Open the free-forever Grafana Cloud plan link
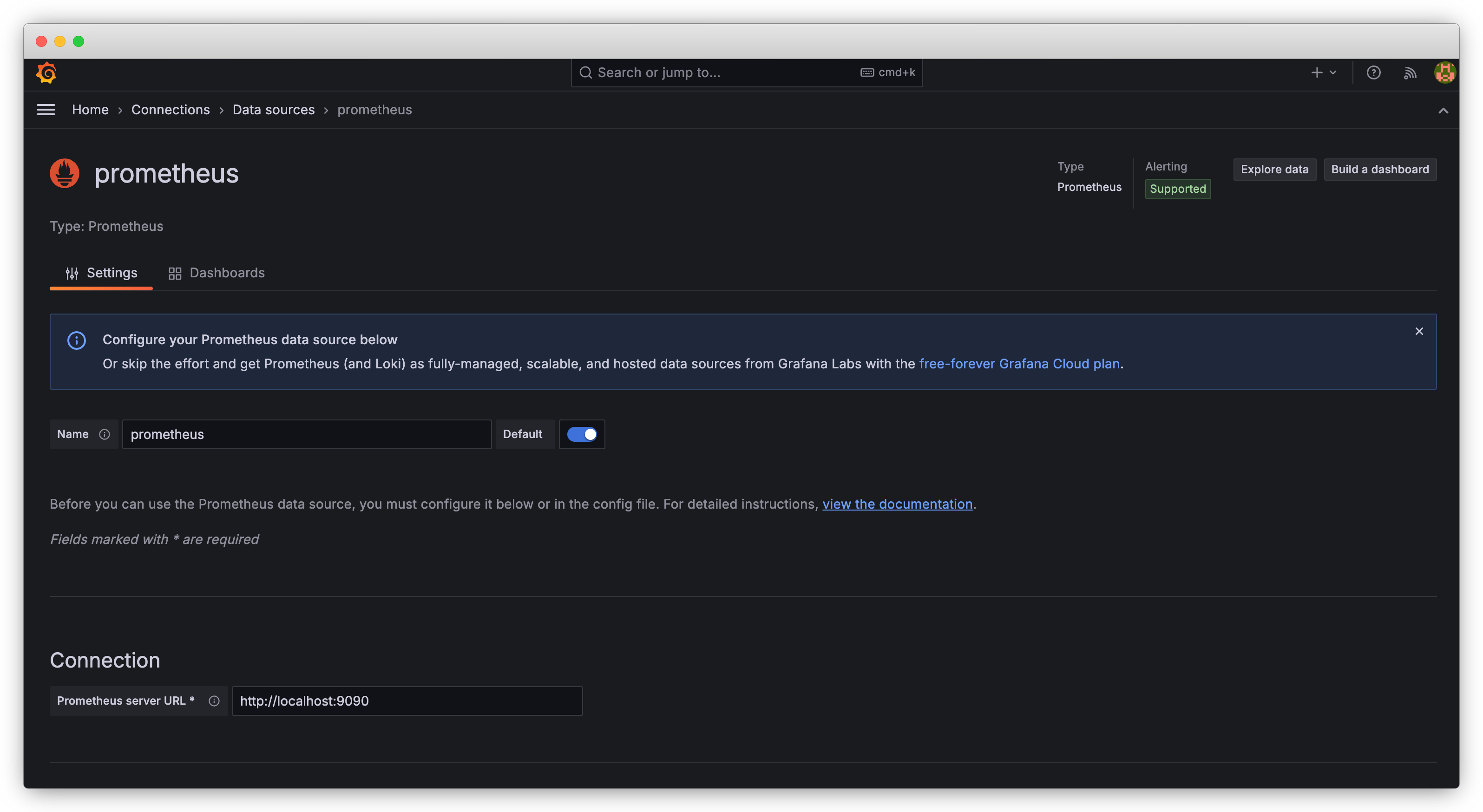Image resolution: width=1483 pixels, height=812 pixels. pos(1019,364)
